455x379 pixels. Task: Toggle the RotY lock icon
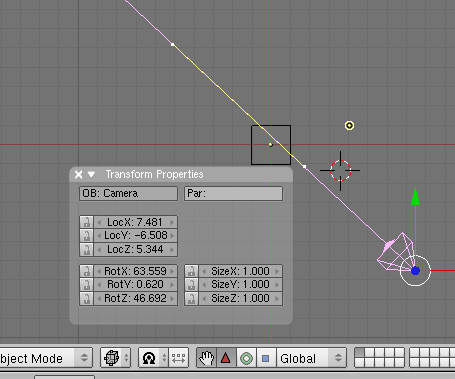(x=87, y=285)
